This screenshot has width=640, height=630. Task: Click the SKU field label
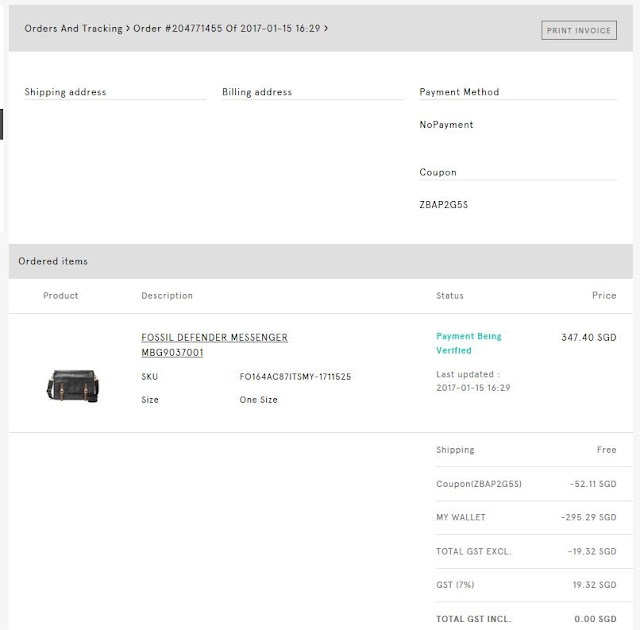[149, 377]
